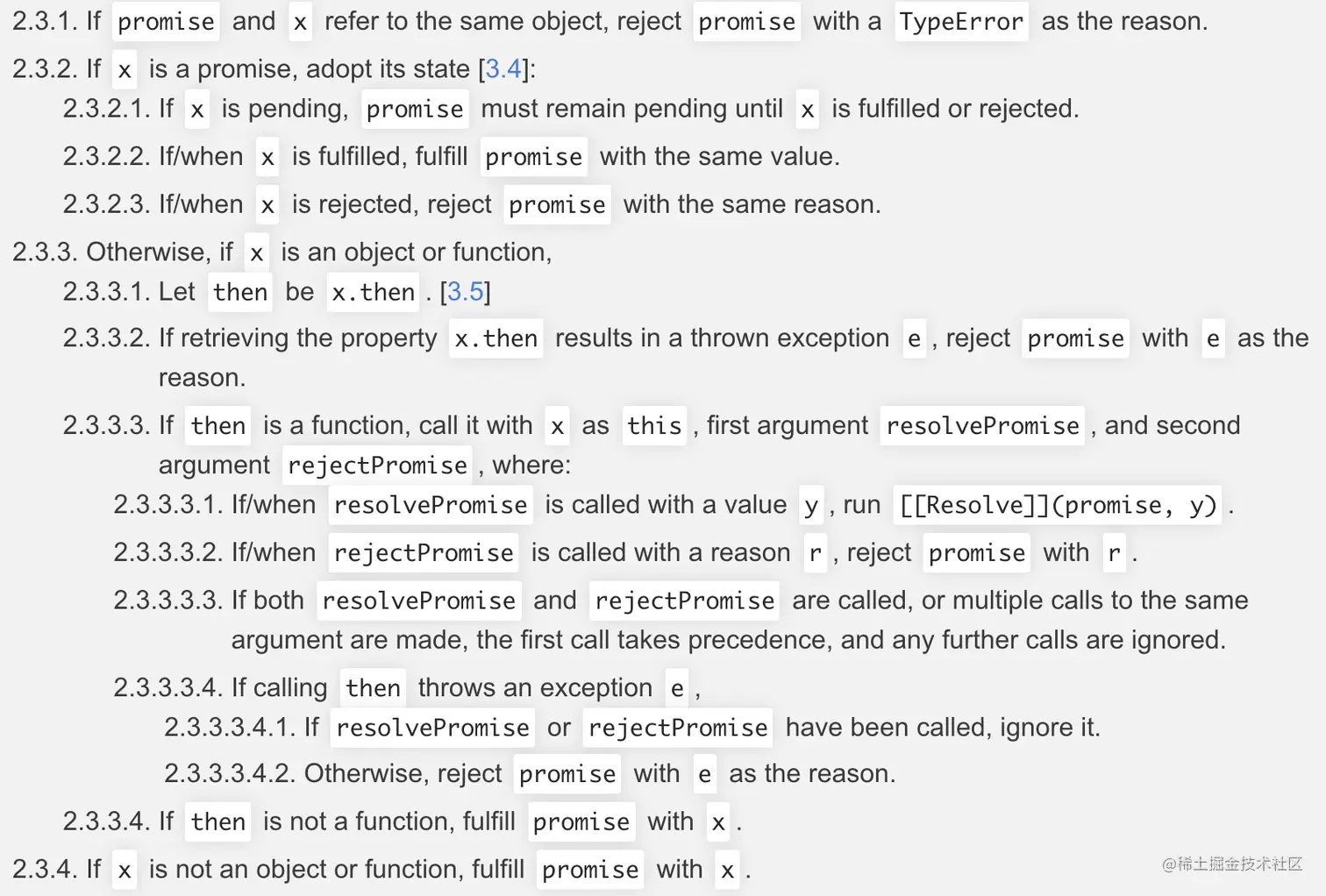Click rejectPromise code in step 2.3.3.3
Screen dimensions: 1326x896
coord(377,466)
